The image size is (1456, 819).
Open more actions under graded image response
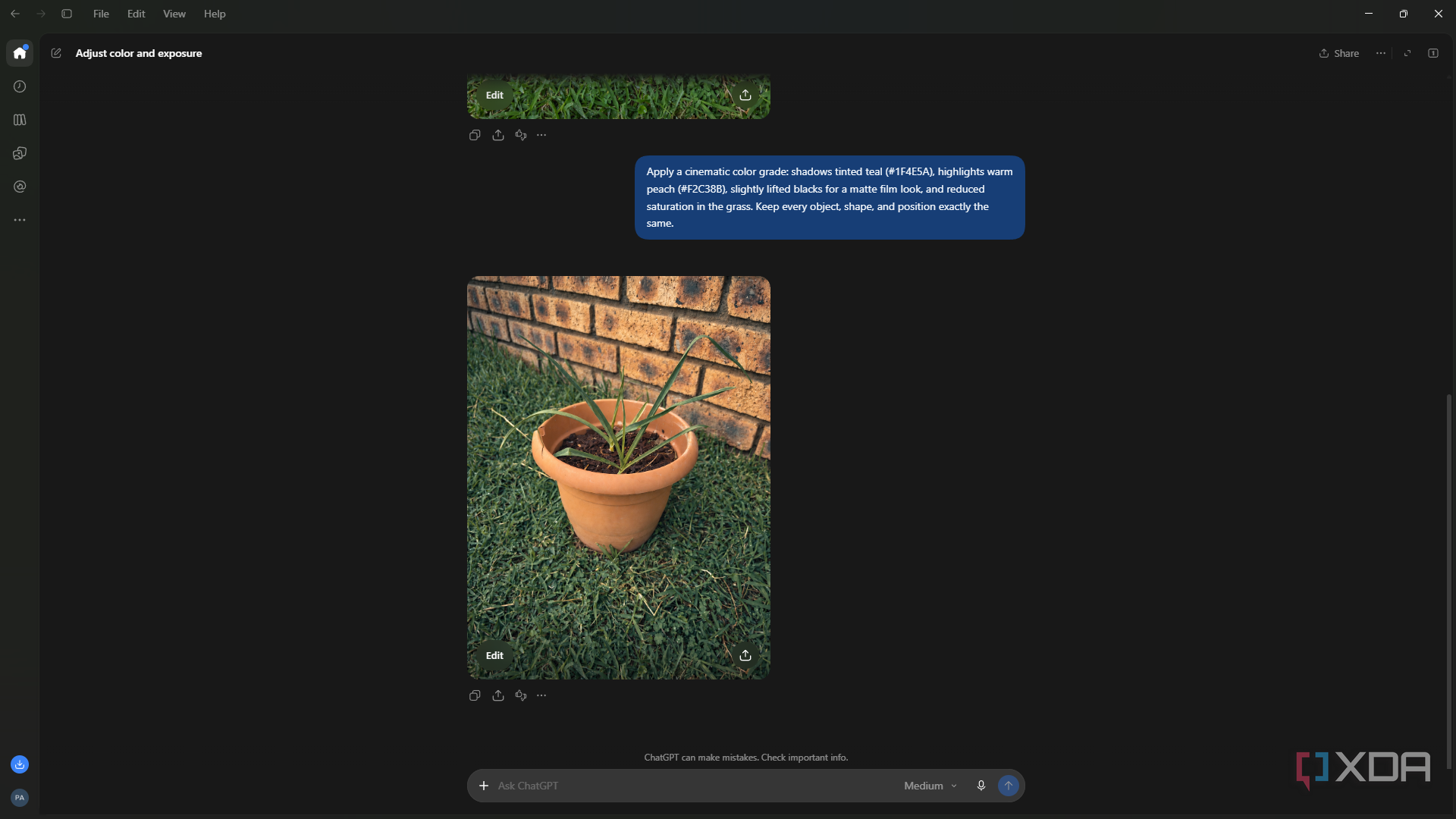point(541,695)
